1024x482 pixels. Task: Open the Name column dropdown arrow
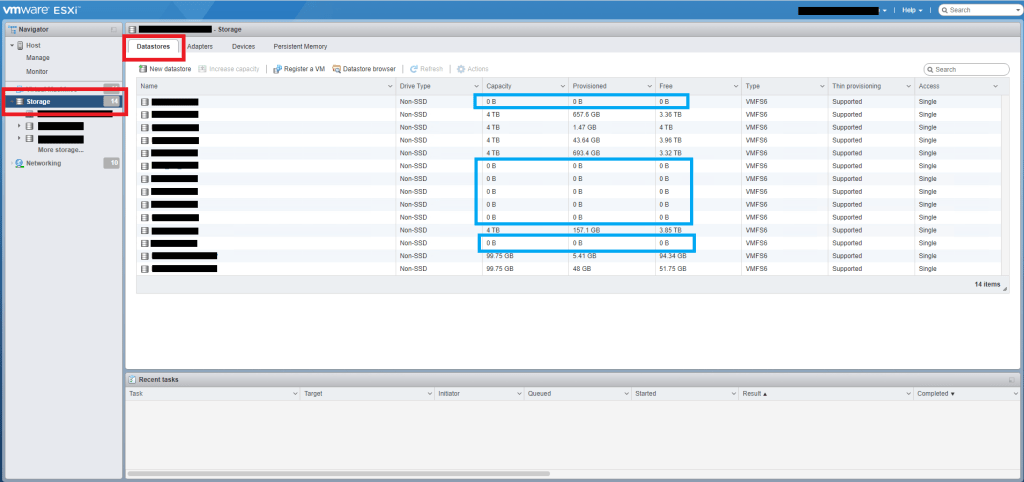click(391, 87)
